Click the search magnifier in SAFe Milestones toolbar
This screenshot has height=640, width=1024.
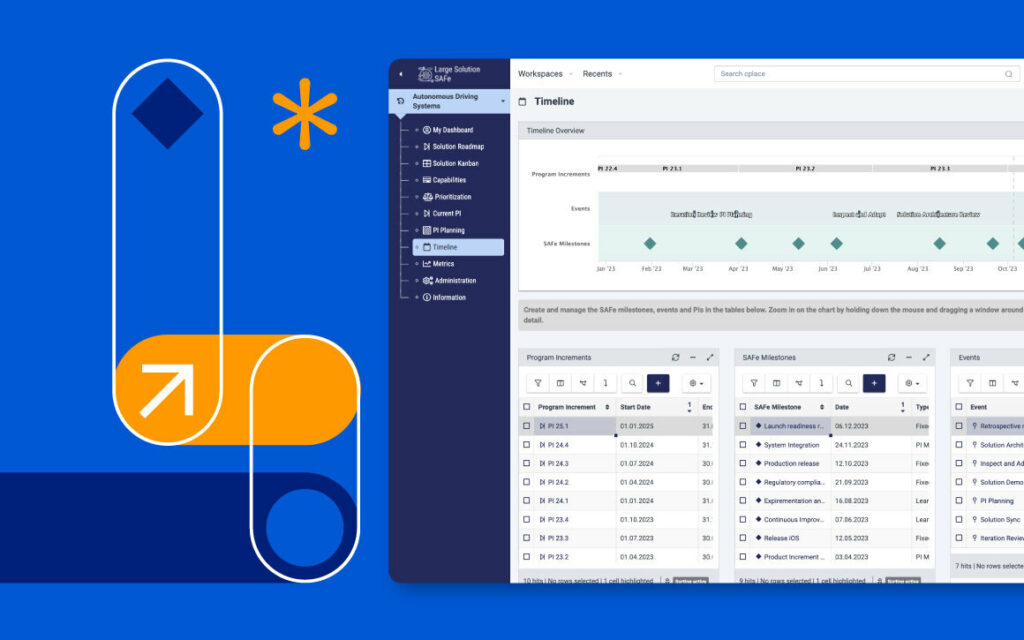pyautogui.click(x=848, y=383)
